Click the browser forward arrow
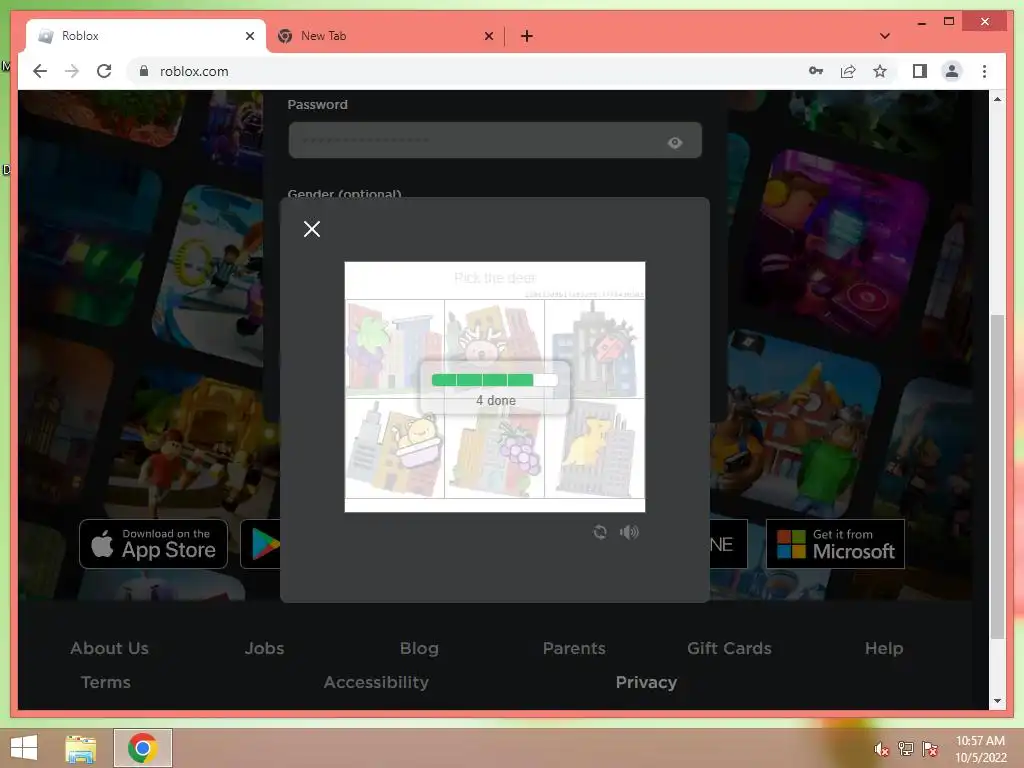The height and width of the screenshot is (768, 1024). (x=72, y=71)
